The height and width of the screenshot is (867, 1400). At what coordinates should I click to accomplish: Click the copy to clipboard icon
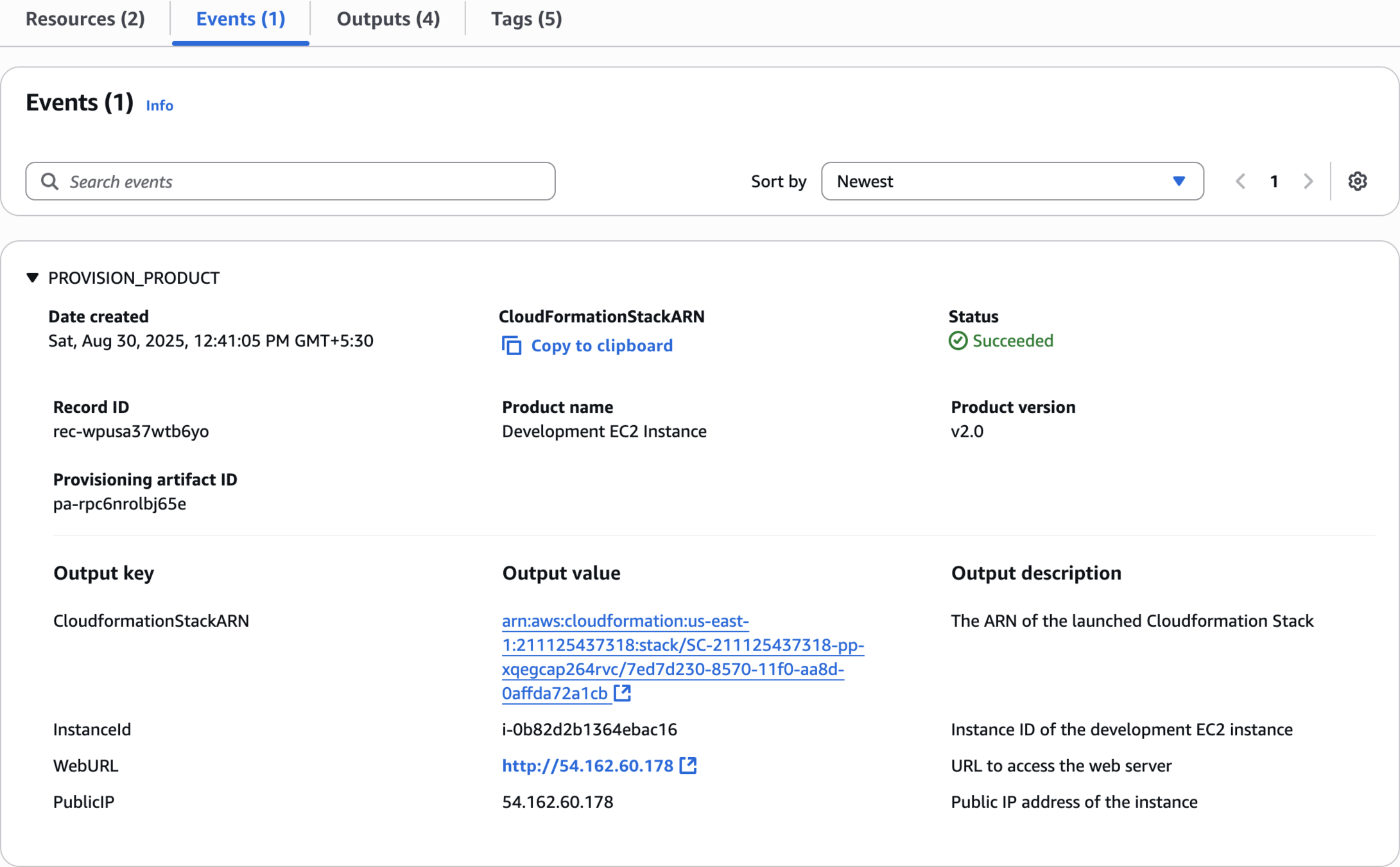512,346
